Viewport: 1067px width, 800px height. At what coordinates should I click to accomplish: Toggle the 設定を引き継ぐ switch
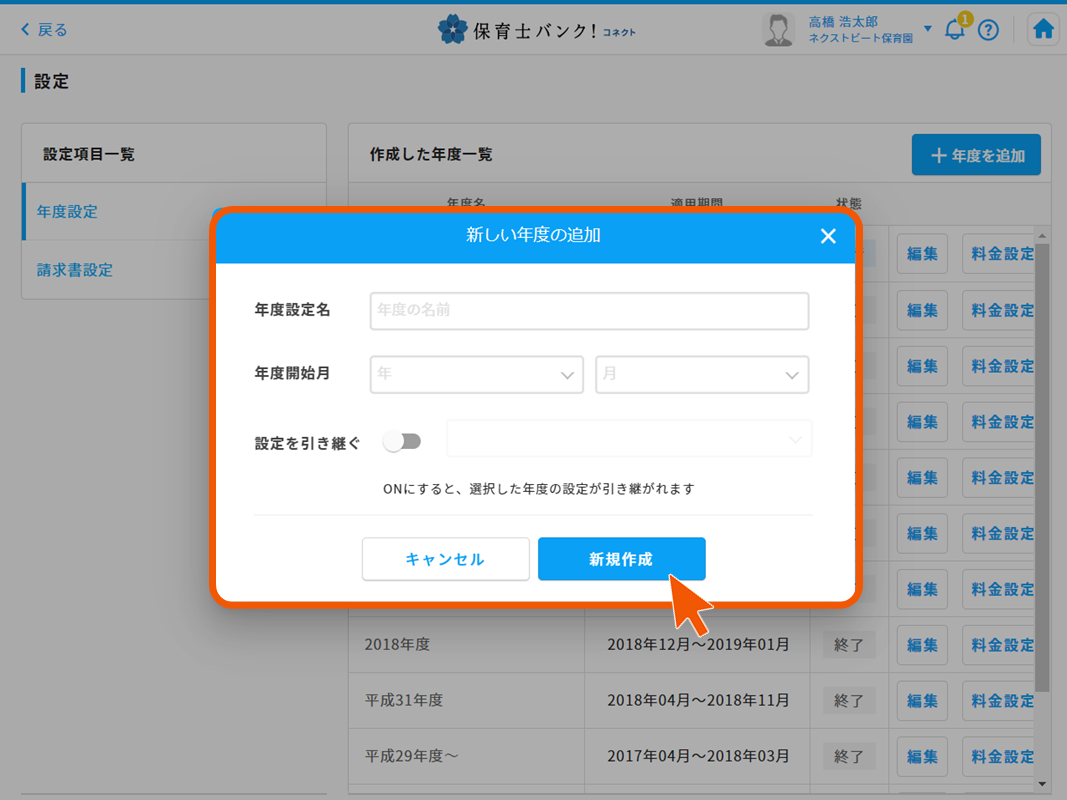(x=402, y=441)
